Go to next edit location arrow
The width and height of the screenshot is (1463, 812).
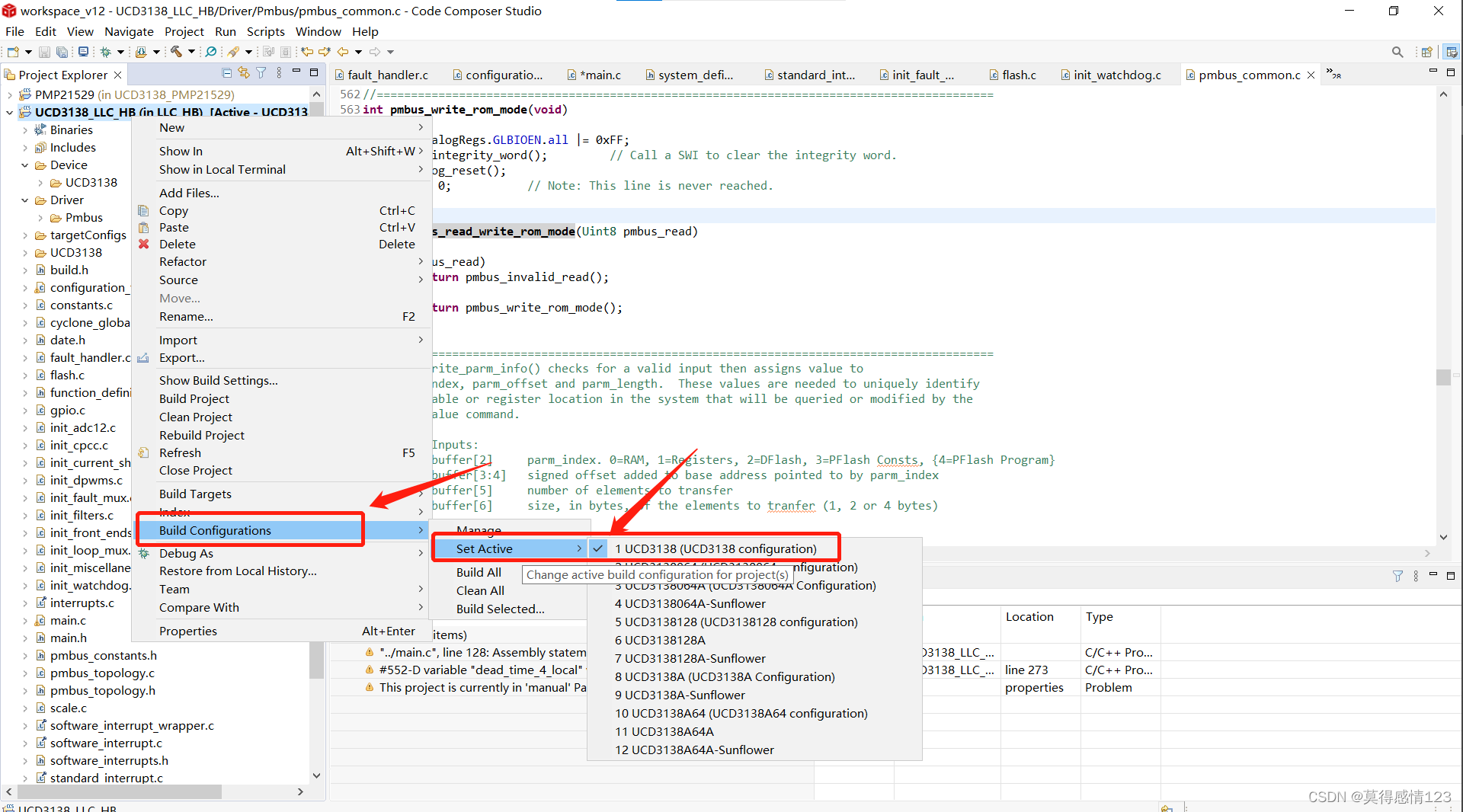click(x=325, y=52)
